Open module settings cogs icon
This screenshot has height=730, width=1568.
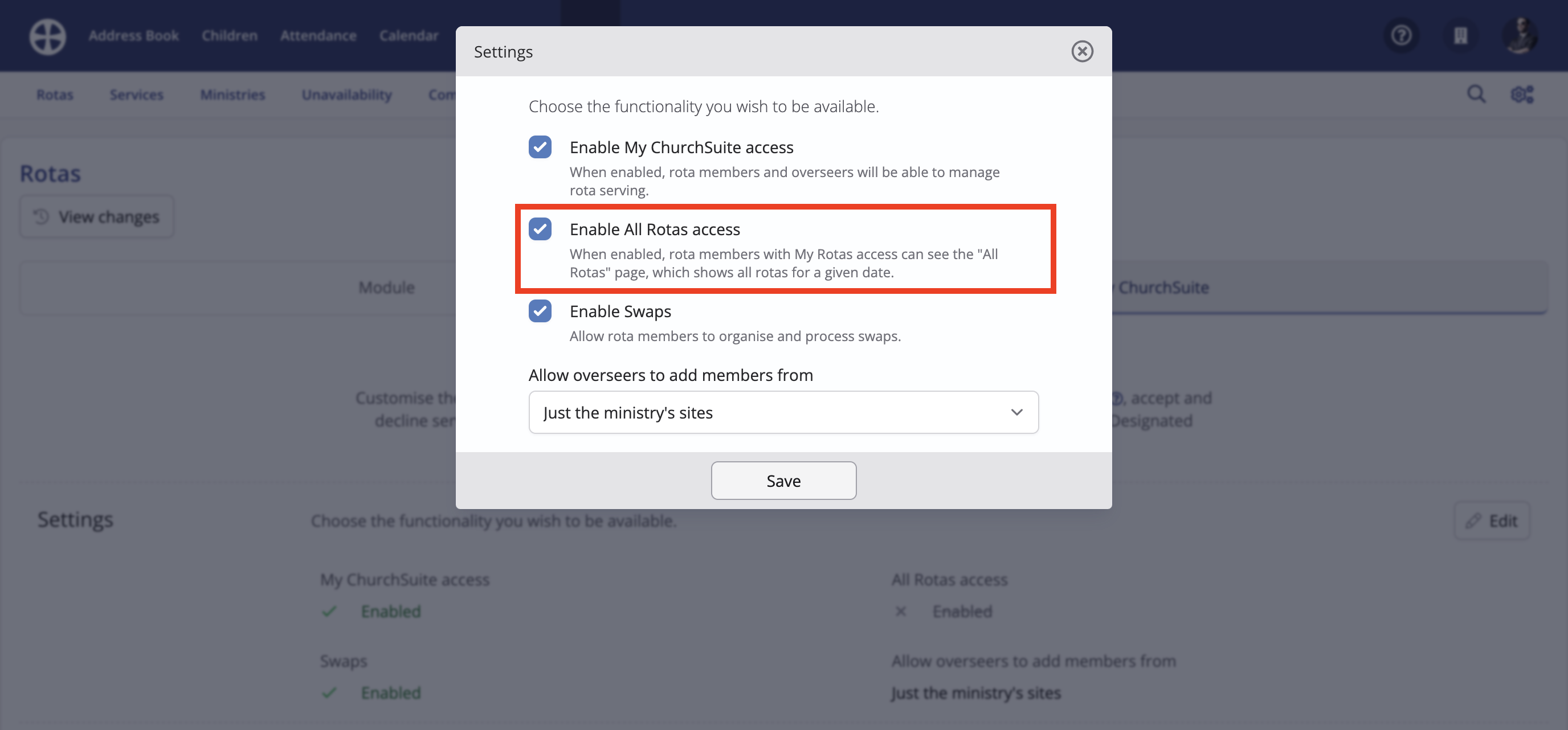click(x=1522, y=95)
